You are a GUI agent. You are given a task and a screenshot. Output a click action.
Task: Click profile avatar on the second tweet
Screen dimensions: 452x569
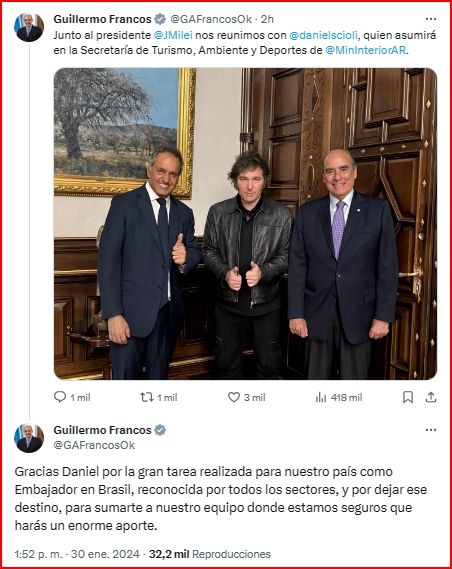coord(29,438)
